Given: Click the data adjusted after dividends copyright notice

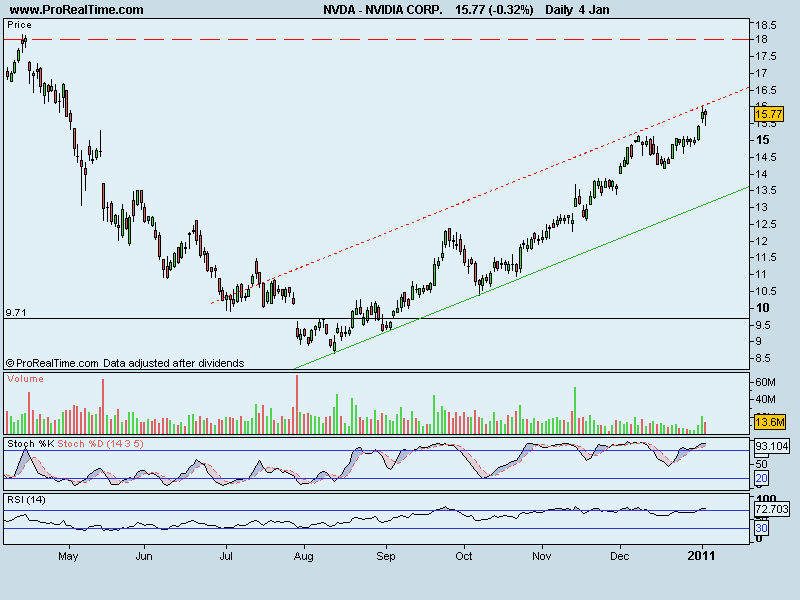Looking at the screenshot, I should click(x=125, y=363).
